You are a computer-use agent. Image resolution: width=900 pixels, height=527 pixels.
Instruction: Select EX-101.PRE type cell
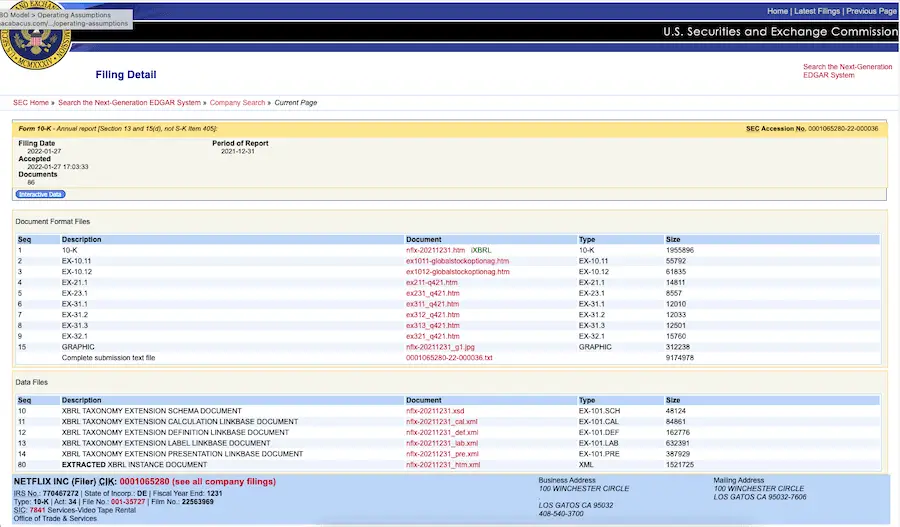pyautogui.click(x=599, y=454)
